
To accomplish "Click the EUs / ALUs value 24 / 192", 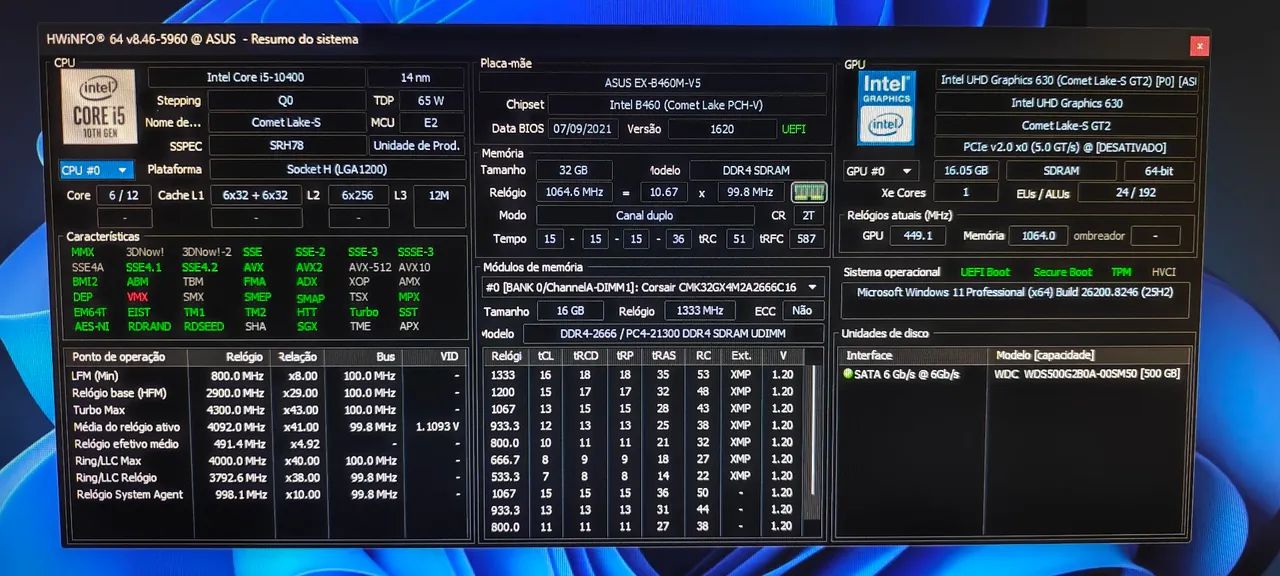I will pos(1135,193).
